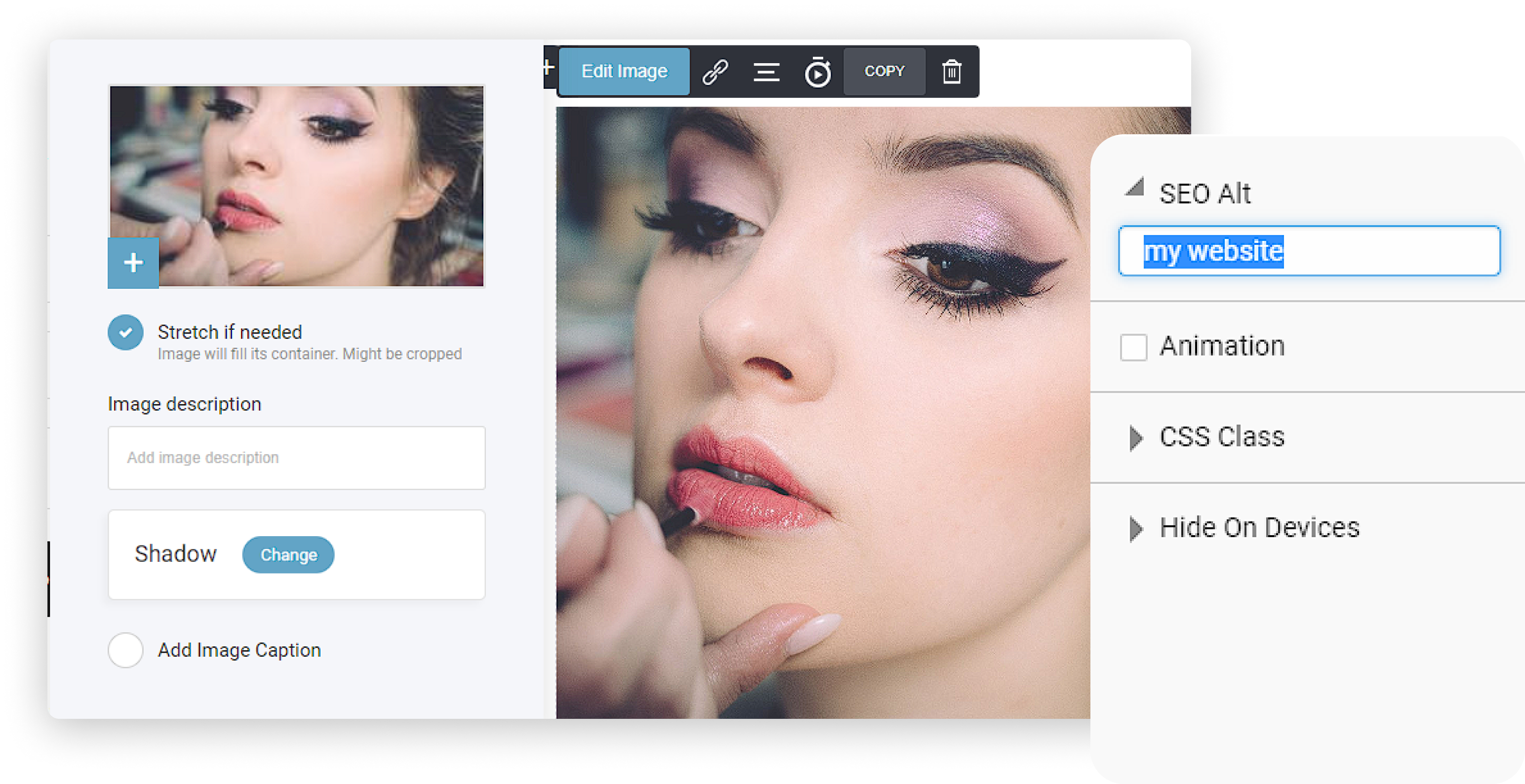Enable the Animation checkbox

1132,346
